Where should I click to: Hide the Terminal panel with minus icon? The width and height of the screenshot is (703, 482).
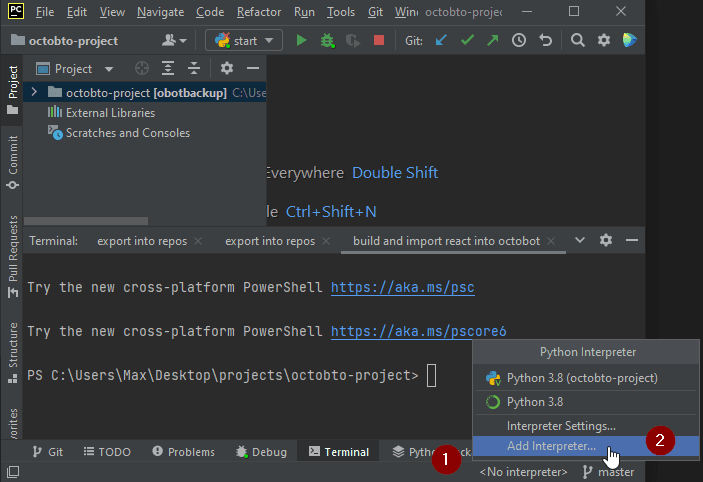point(632,240)
